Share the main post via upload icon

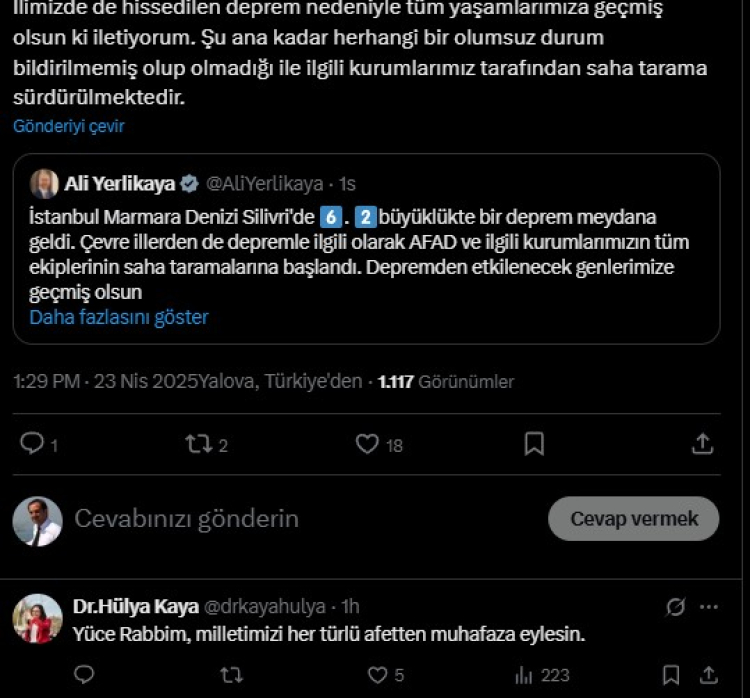pos(702,443)
